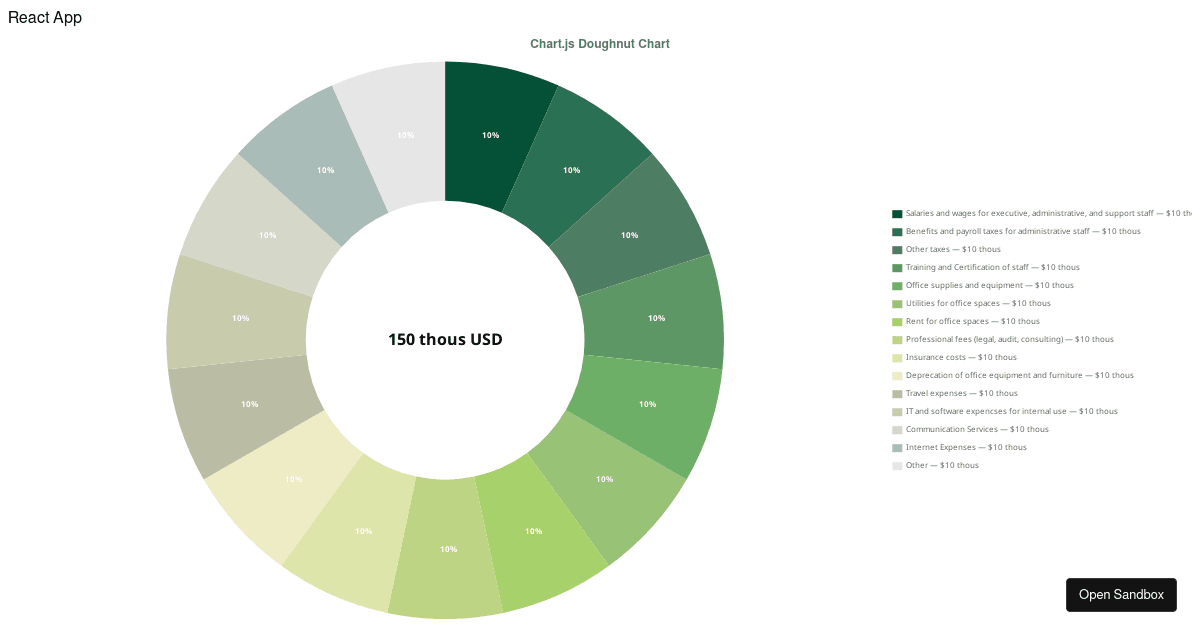This screenshot has width=1200, height=630.
Task: Click the 150 thous USD center label
Action: 446,339
